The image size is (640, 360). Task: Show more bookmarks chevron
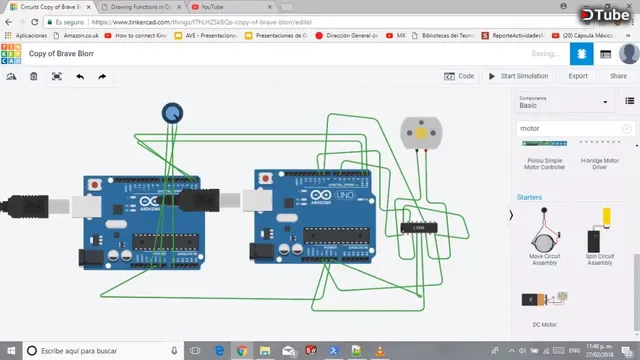[628, 36]
